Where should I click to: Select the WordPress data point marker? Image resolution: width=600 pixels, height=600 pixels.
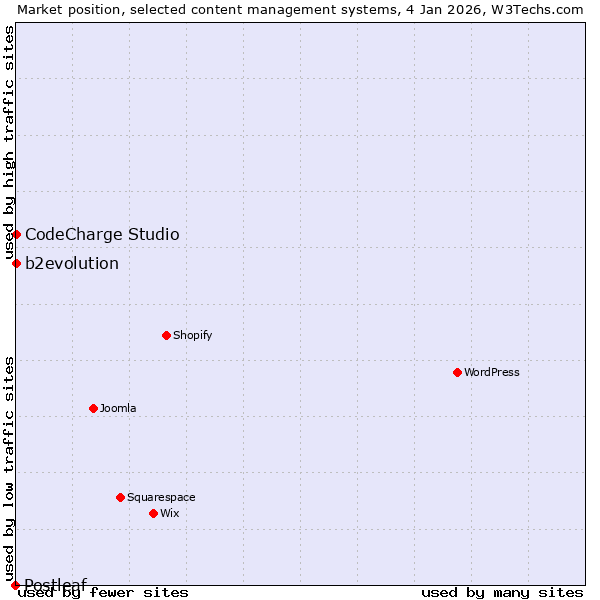(457, 372)
